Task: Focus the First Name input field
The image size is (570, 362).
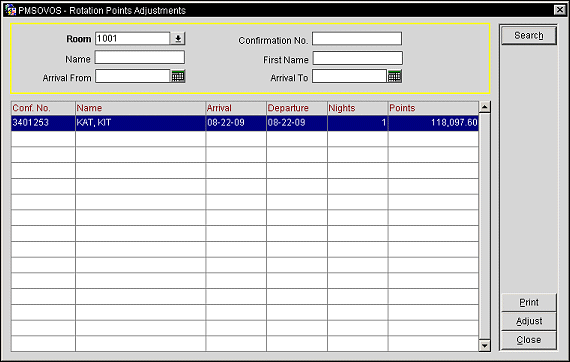Action: click(358, 58)
